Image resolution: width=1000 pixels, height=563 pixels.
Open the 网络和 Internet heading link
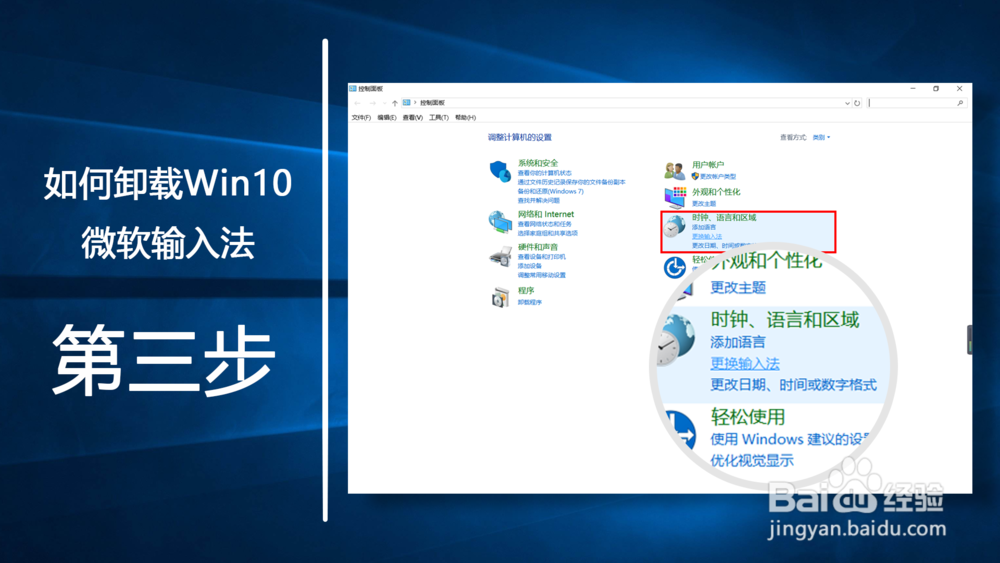click(546, 214)
